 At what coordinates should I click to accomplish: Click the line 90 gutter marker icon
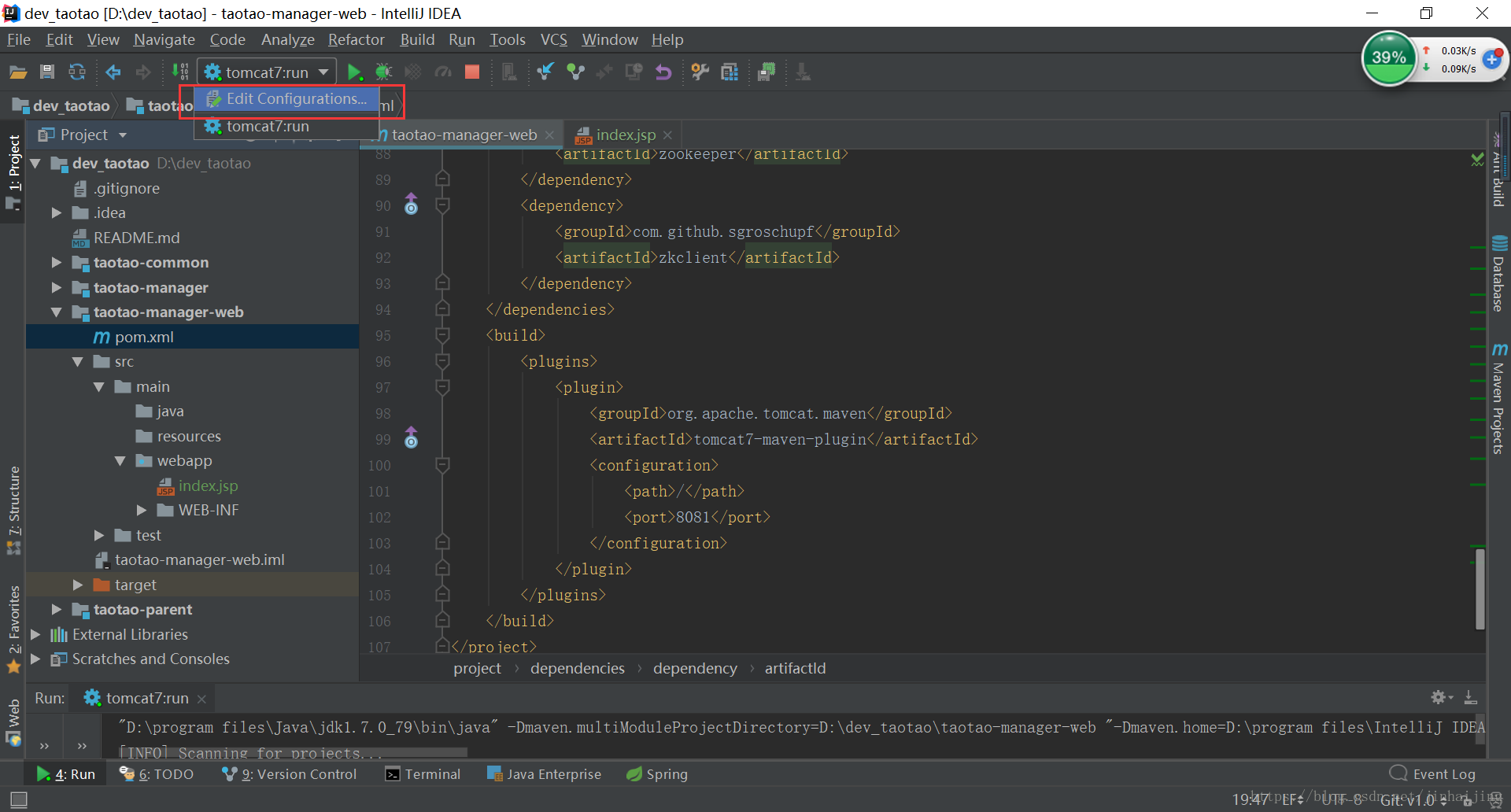pos(411,205)
